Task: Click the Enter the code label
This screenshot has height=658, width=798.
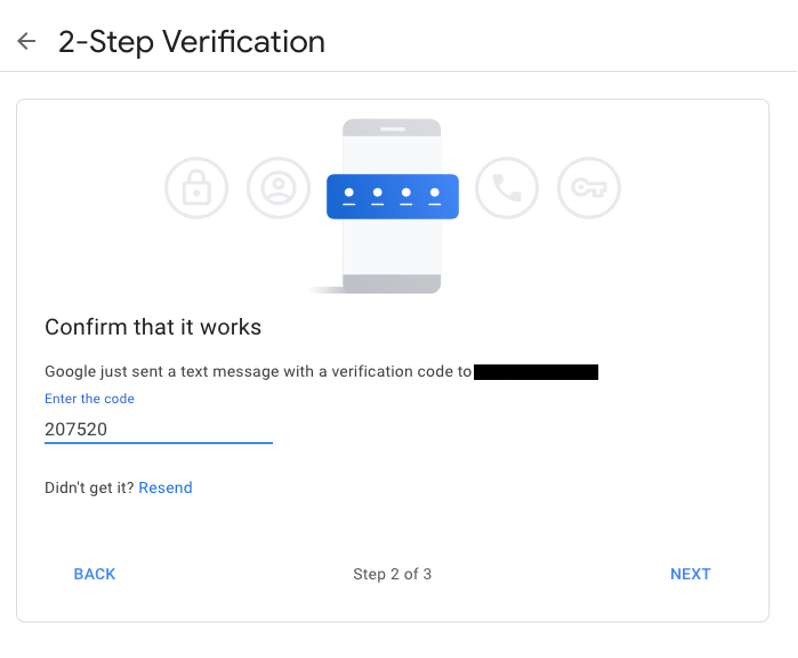Action: click(x=89, y=399)
